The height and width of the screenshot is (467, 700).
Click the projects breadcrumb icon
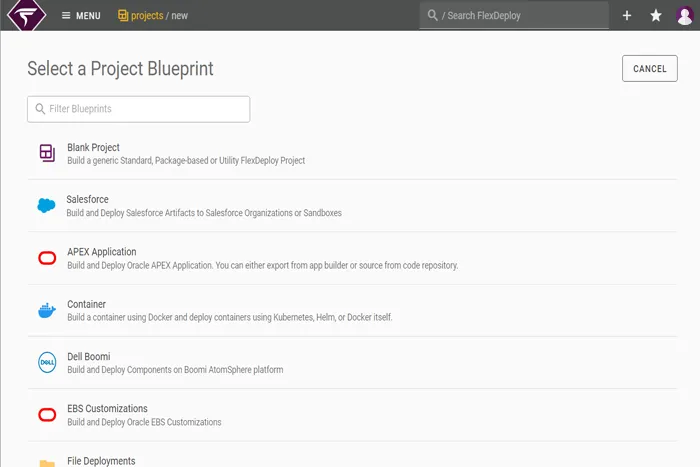[x=123, y=16]
